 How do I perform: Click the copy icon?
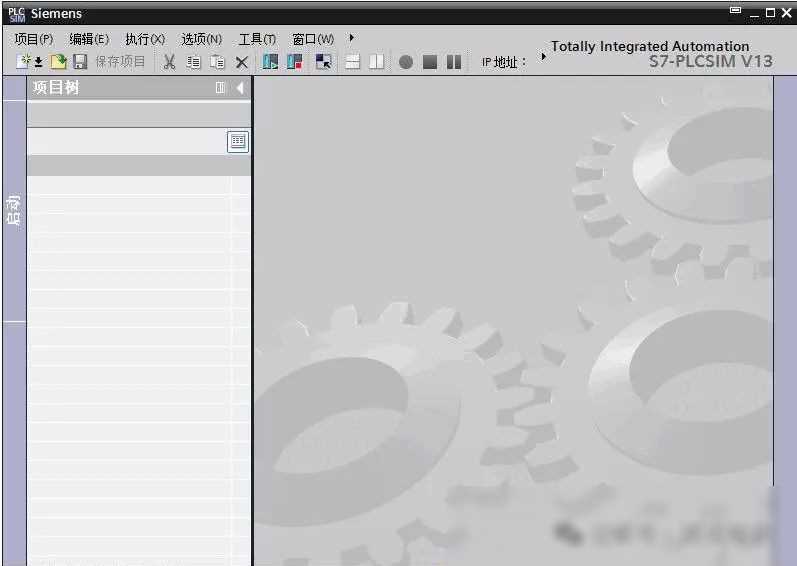coord(193,62)
